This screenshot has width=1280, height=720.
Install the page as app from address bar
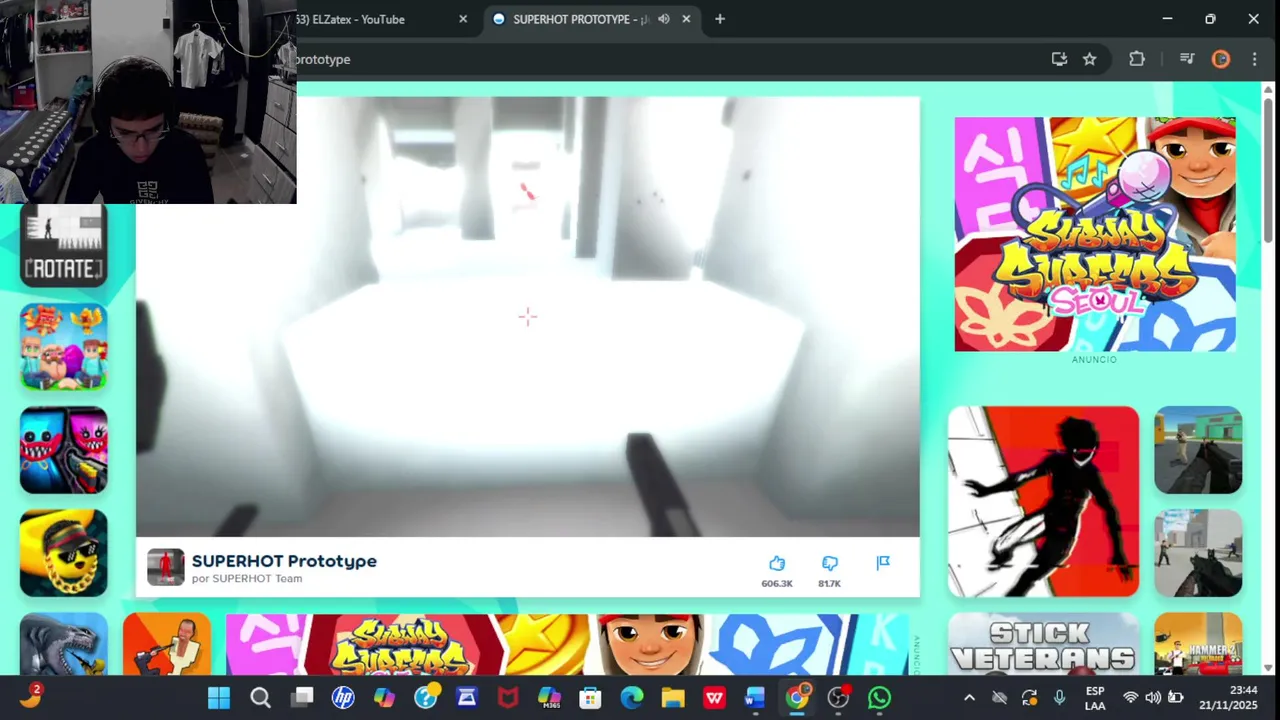[x=1059, y=59]
